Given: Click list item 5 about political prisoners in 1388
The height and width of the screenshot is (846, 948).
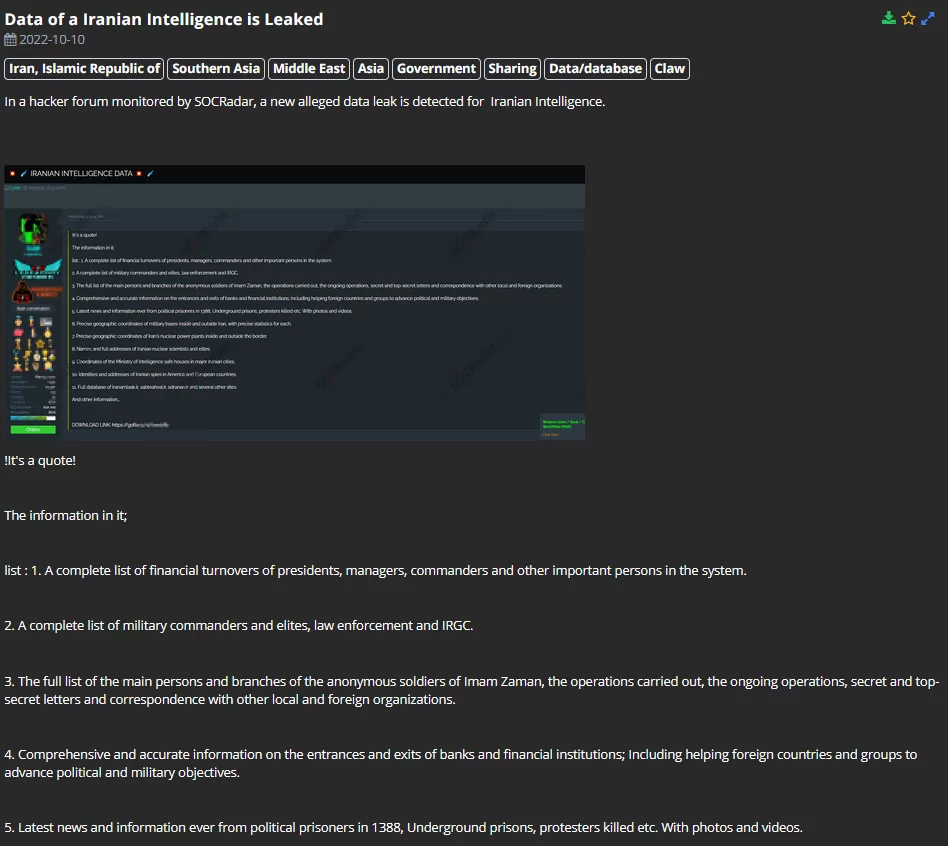Looking at the screenshot, I should coord(403,828).
